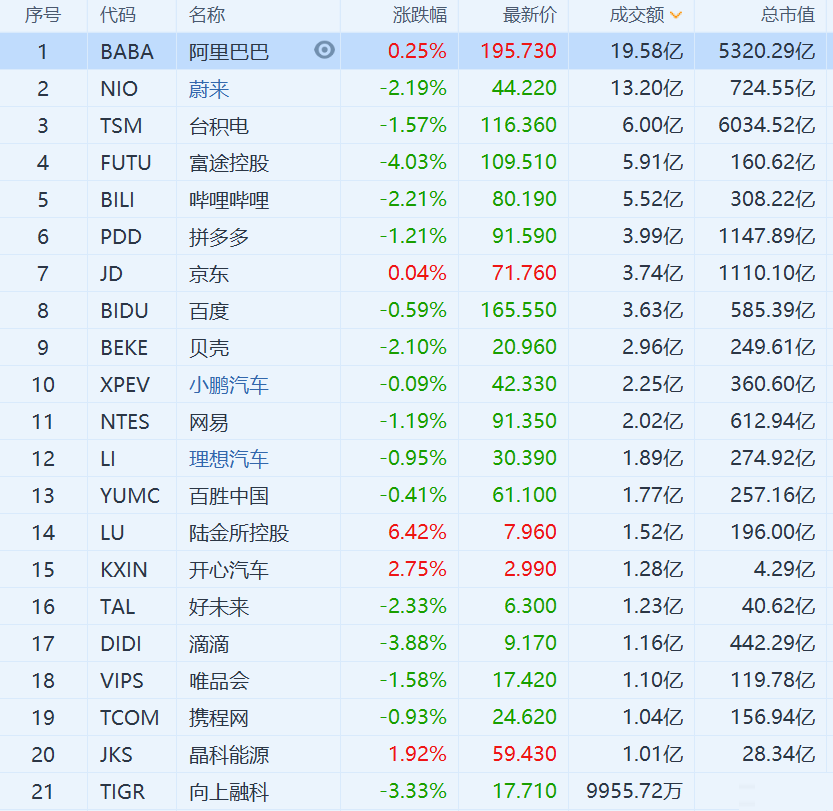Viewport: 833px width, 811px height.
Task: Click the 台积电 stock name
Action: click(219, 126)
